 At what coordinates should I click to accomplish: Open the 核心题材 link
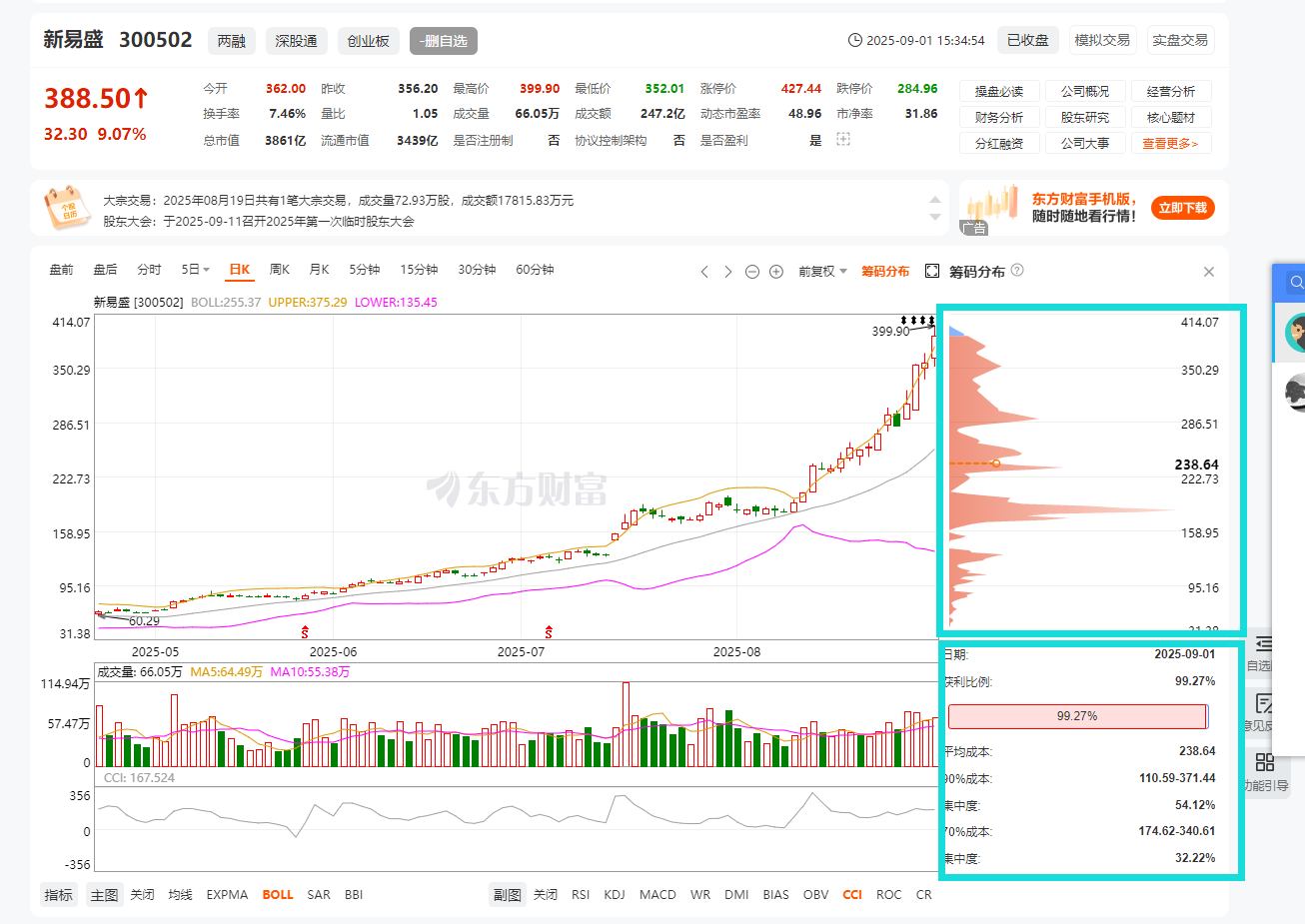pyautogui.click(x=1171, y=117)
